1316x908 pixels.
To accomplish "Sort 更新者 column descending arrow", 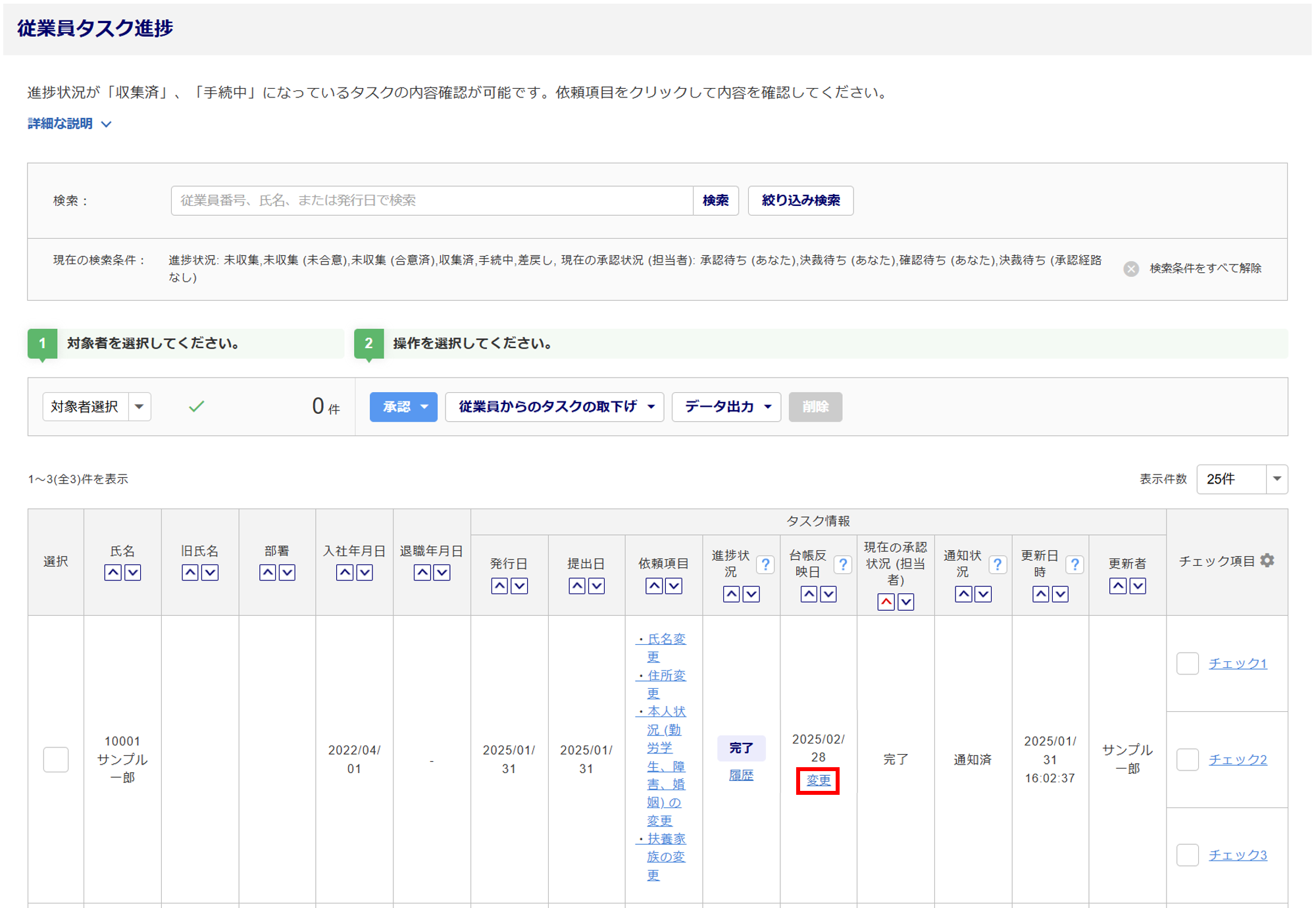I will (x=1138, y=586).
